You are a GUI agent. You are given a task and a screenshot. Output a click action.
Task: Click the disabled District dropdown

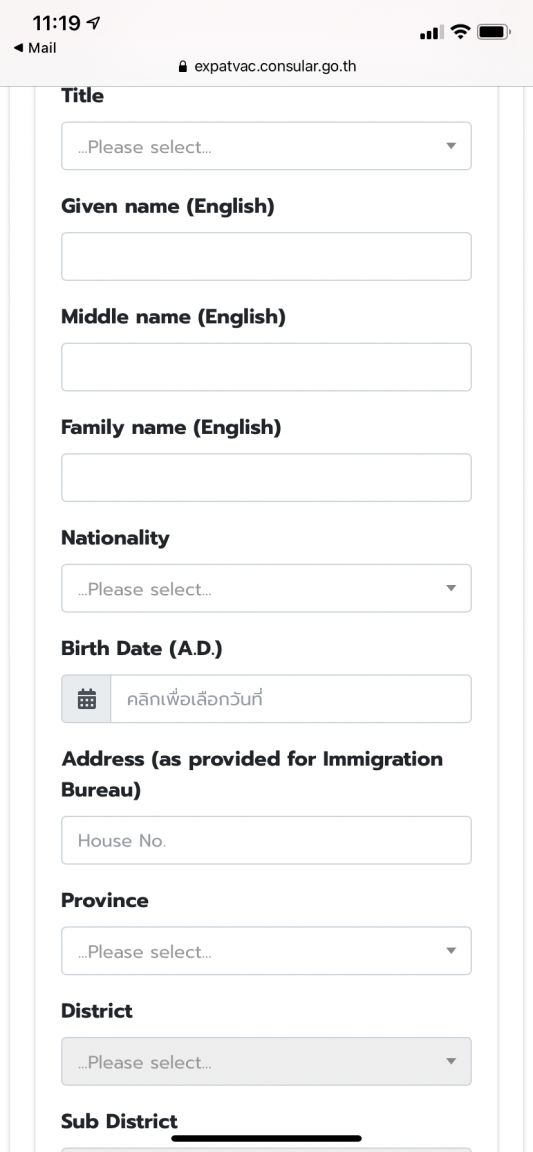click(266, 1062)
